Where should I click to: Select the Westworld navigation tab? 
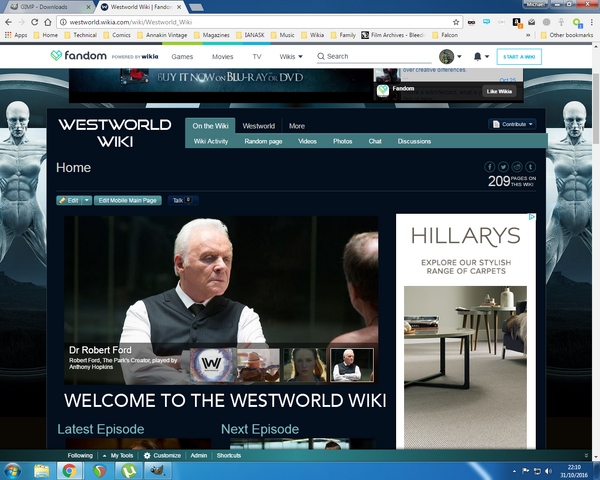258,126
